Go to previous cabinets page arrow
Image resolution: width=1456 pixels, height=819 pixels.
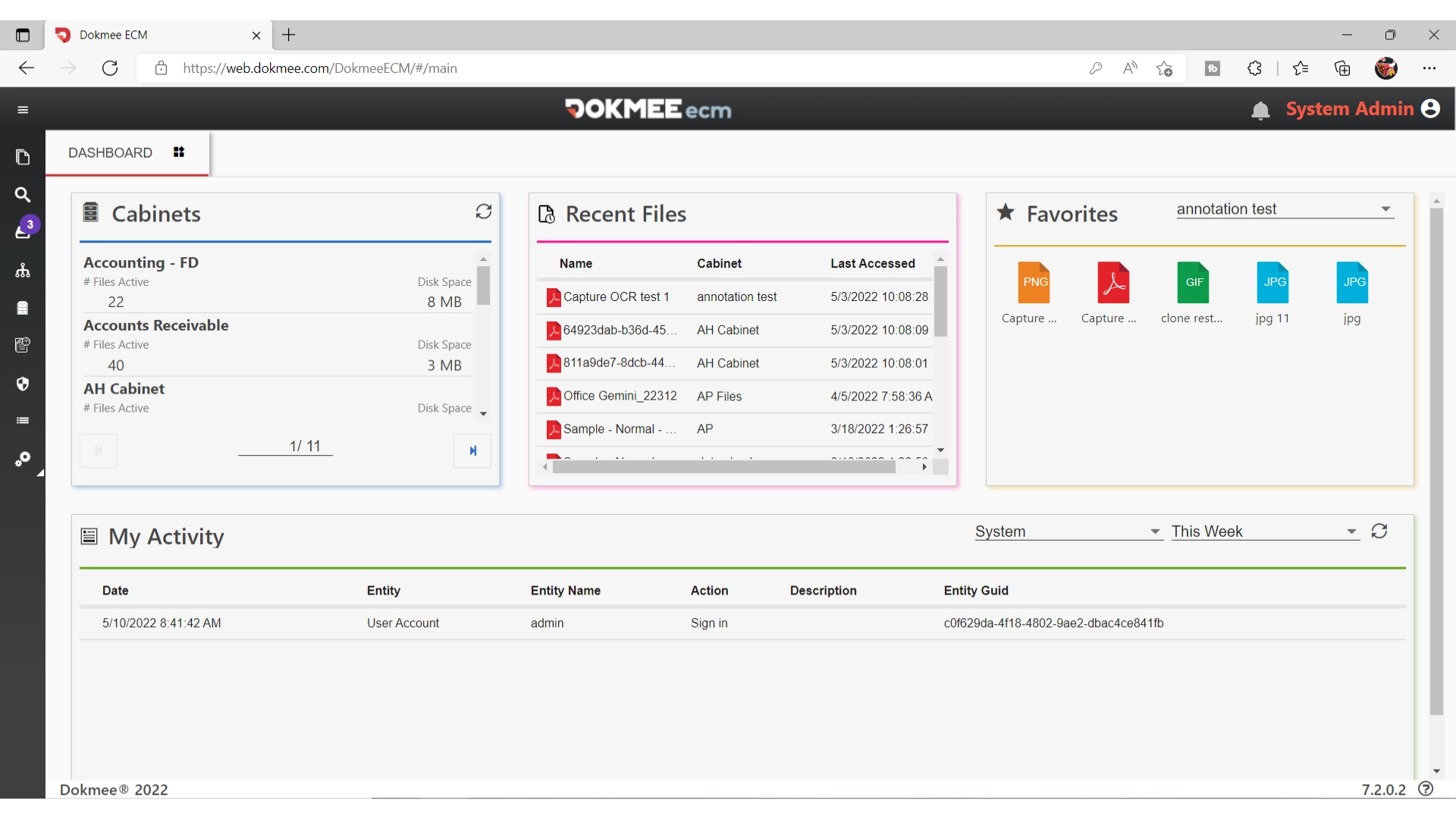tap(99, 451)
